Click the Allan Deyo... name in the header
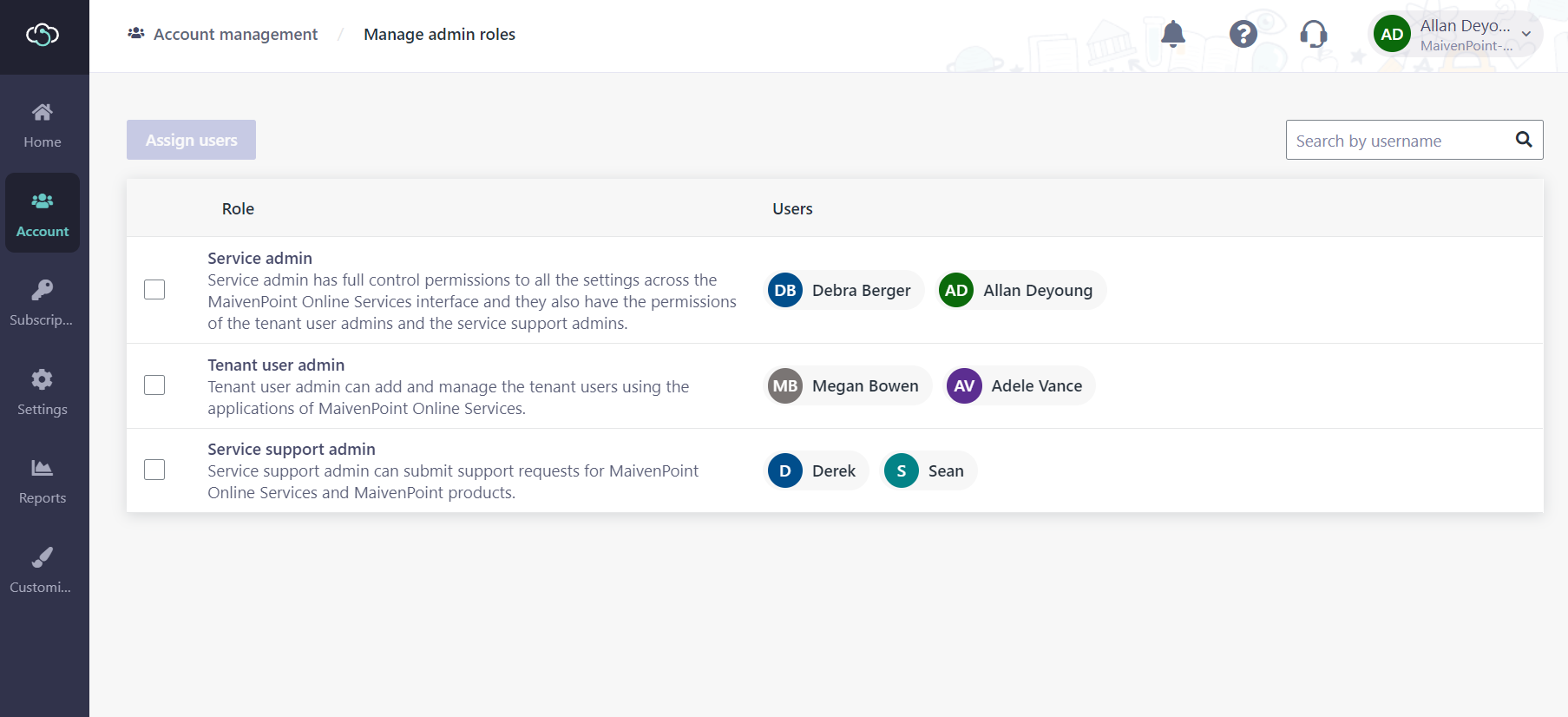1568x717 pixels. 1465,26
